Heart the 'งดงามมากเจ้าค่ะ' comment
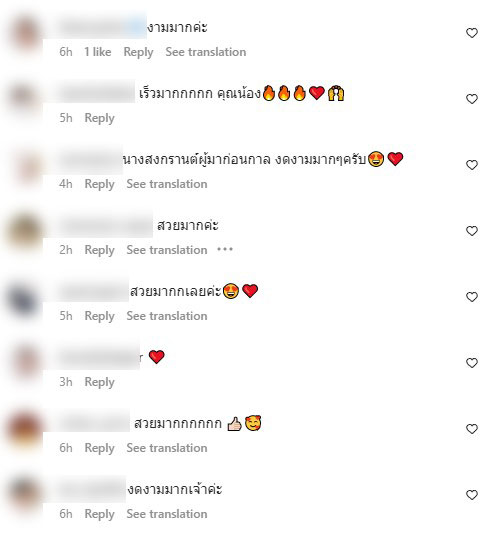487x536 pixels. tap(472, 495)
